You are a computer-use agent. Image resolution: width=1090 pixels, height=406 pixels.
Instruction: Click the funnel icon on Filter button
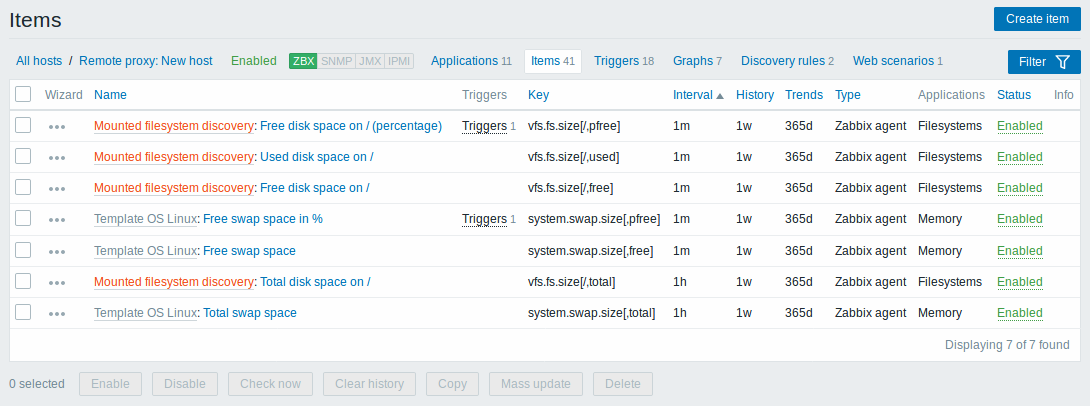point(1062,62)
